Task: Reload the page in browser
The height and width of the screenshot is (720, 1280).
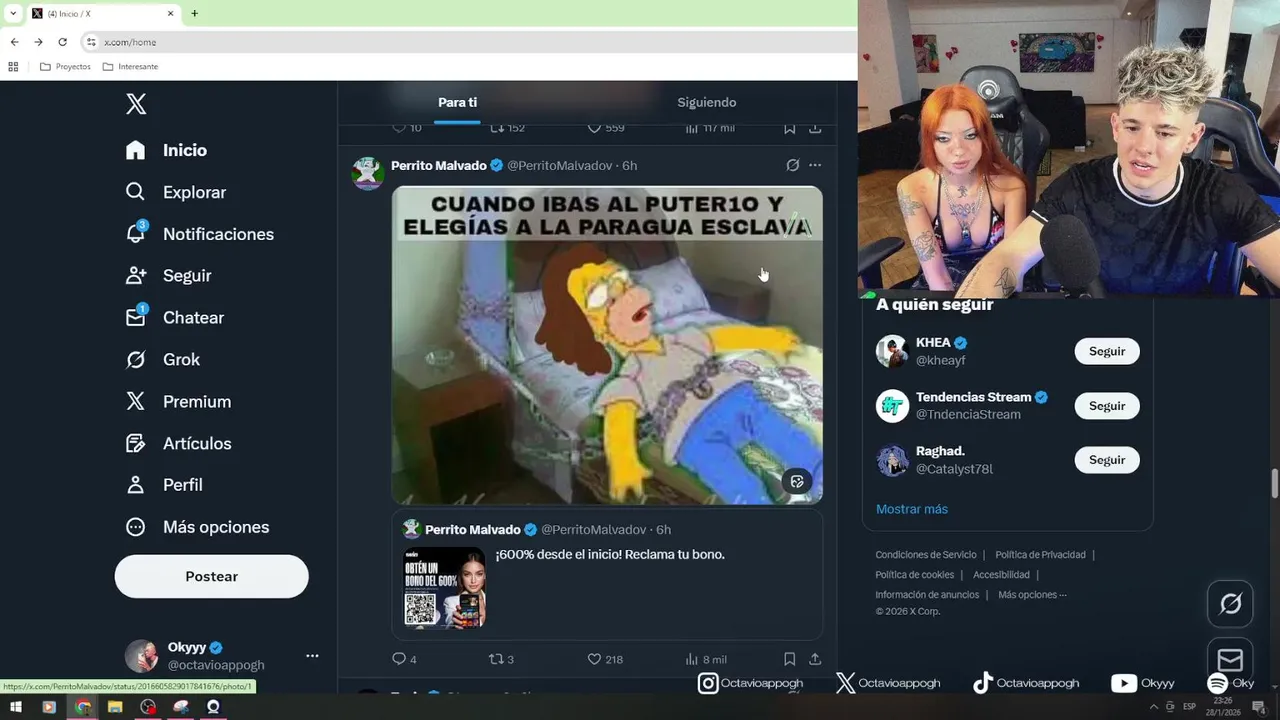Action: click(62, 42)
